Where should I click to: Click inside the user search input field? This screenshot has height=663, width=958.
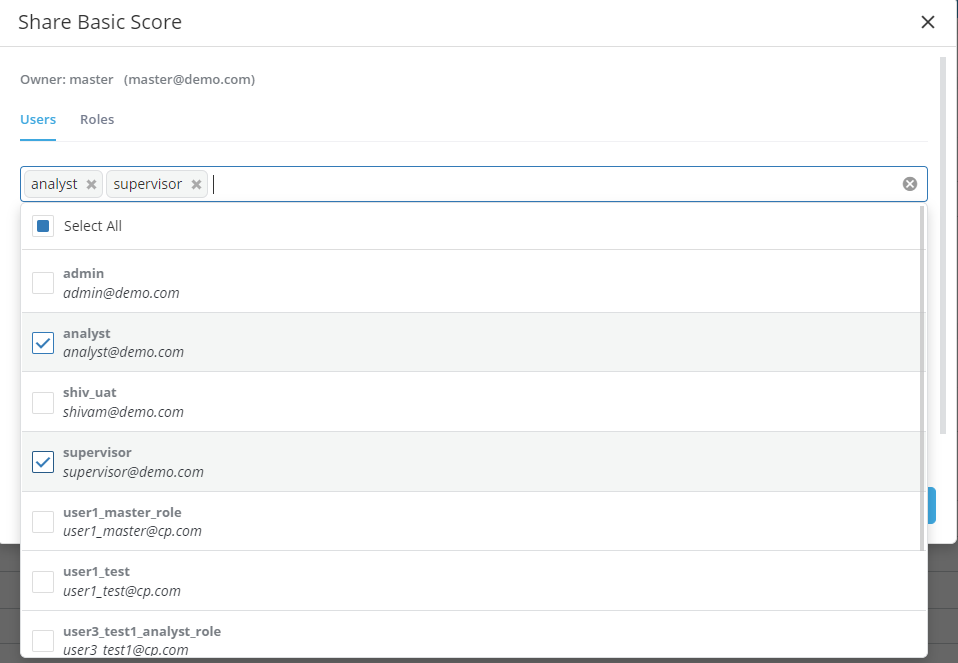(550, 184)
